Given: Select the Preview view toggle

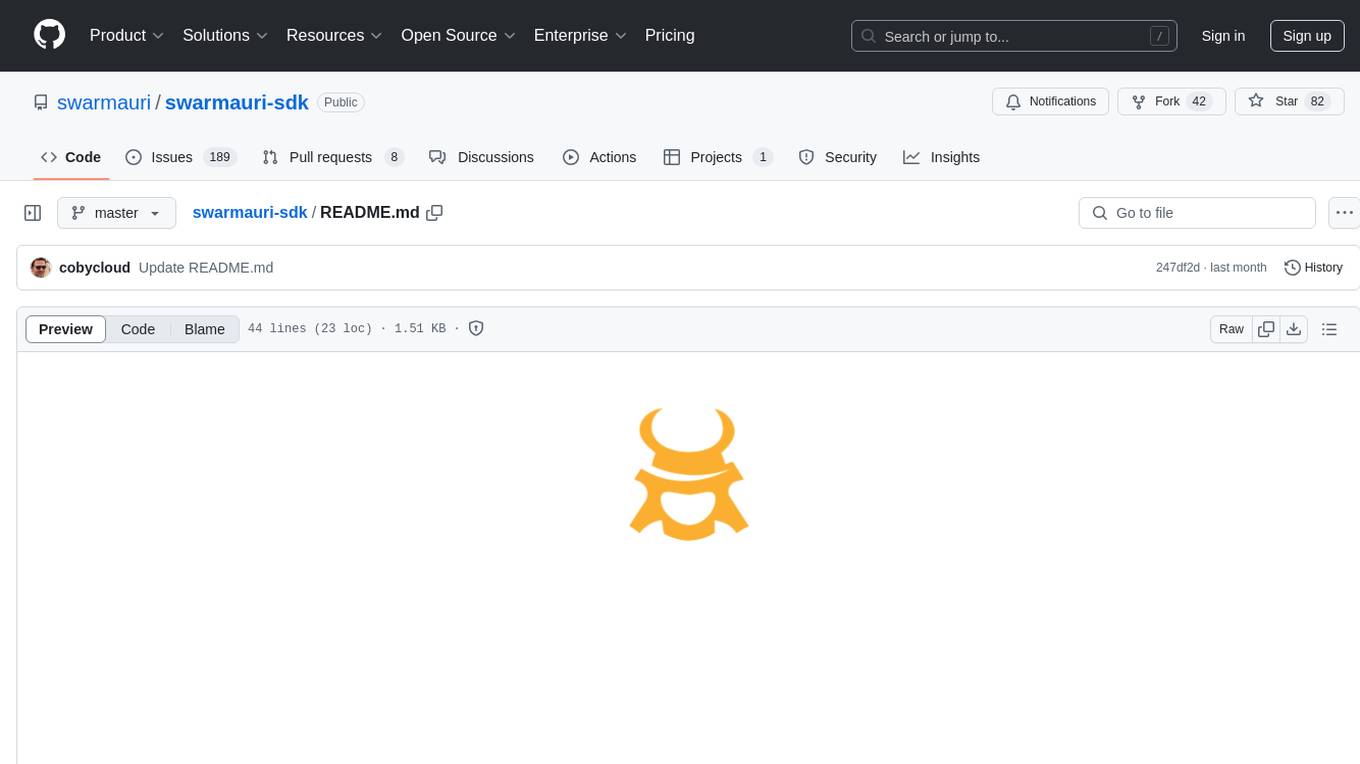Looking at the screenshot, I should tap(66, 329).
